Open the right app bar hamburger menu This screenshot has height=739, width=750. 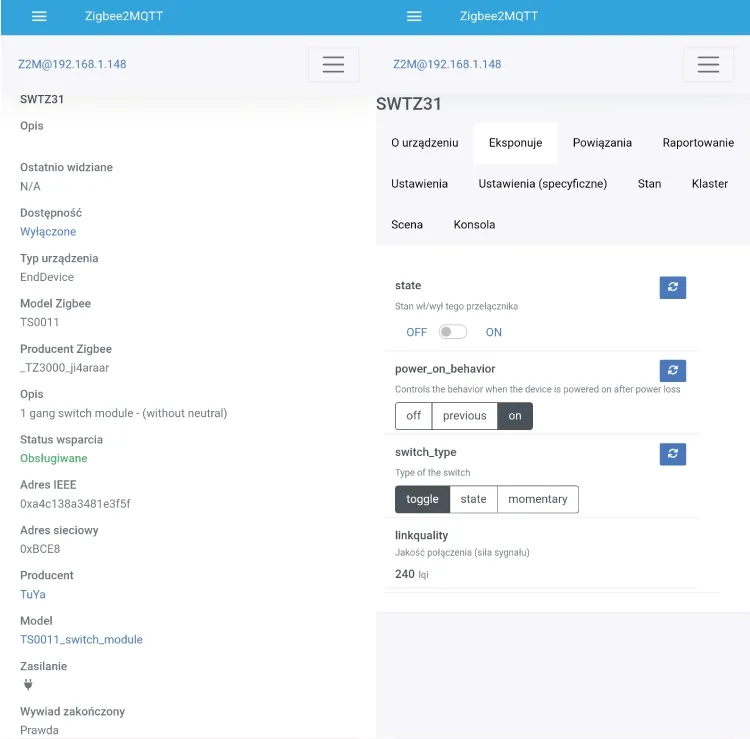[x=414, y=16]
